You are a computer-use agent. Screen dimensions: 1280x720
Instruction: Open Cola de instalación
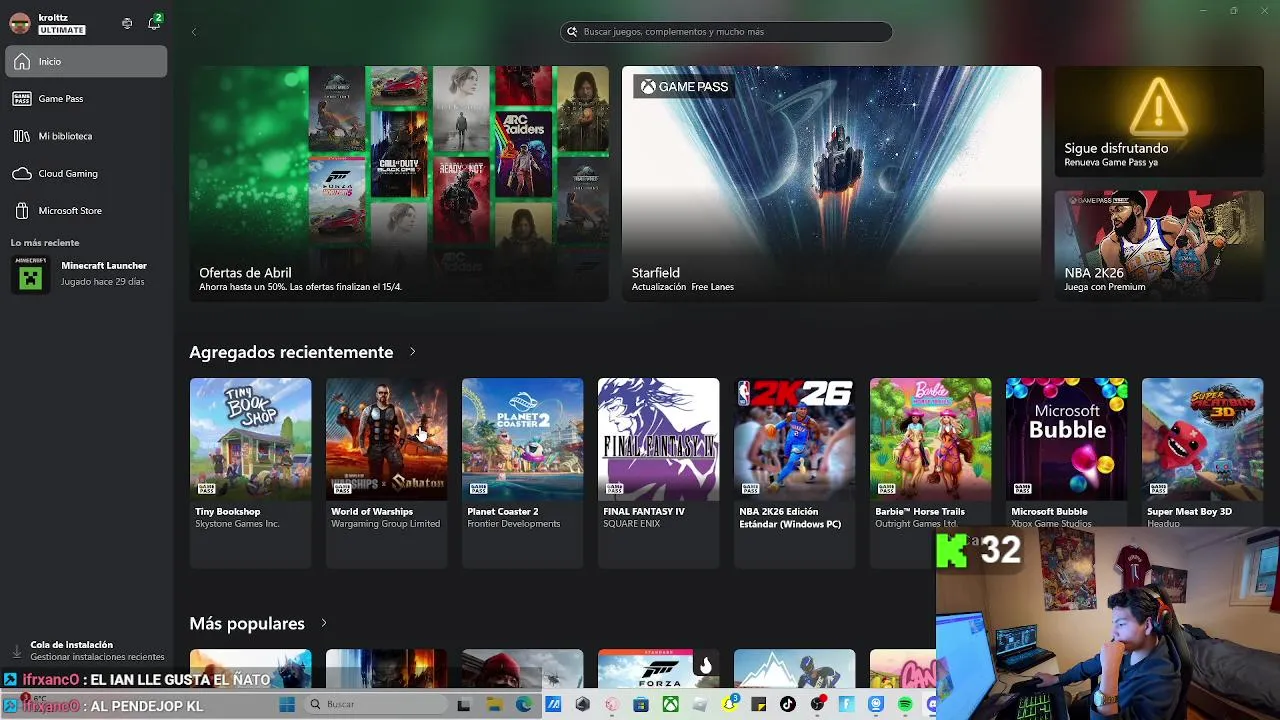click(86, 651)
